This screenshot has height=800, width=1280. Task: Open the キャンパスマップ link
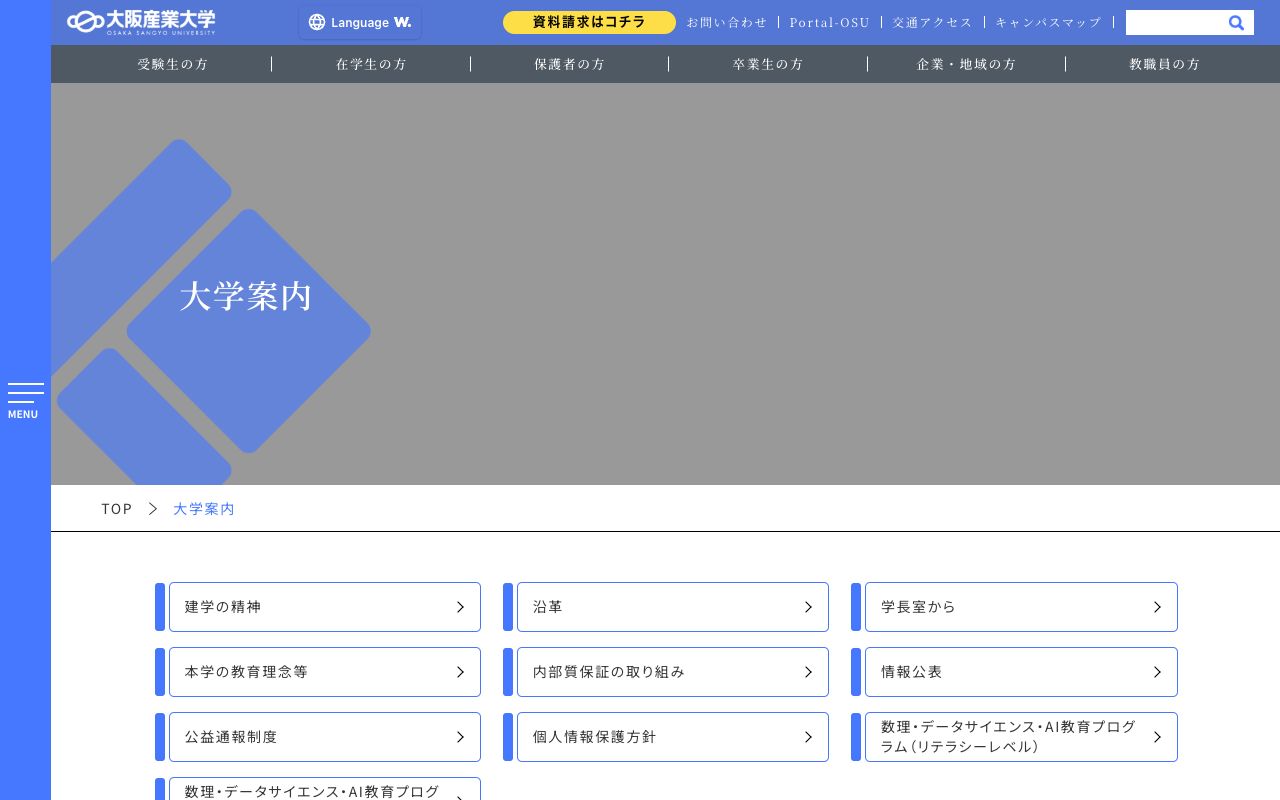1048,22
